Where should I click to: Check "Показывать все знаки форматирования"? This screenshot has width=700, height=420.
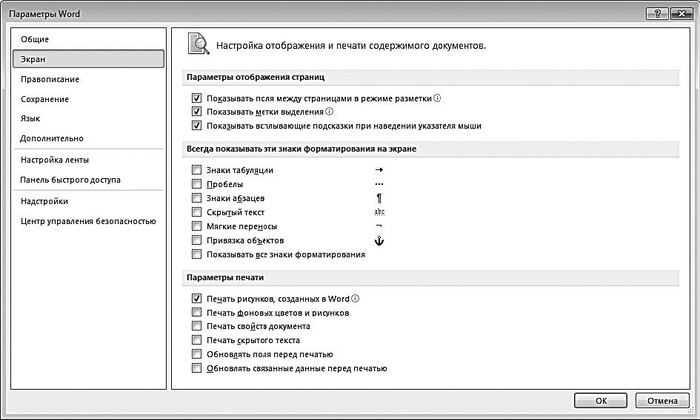(196, 254)
